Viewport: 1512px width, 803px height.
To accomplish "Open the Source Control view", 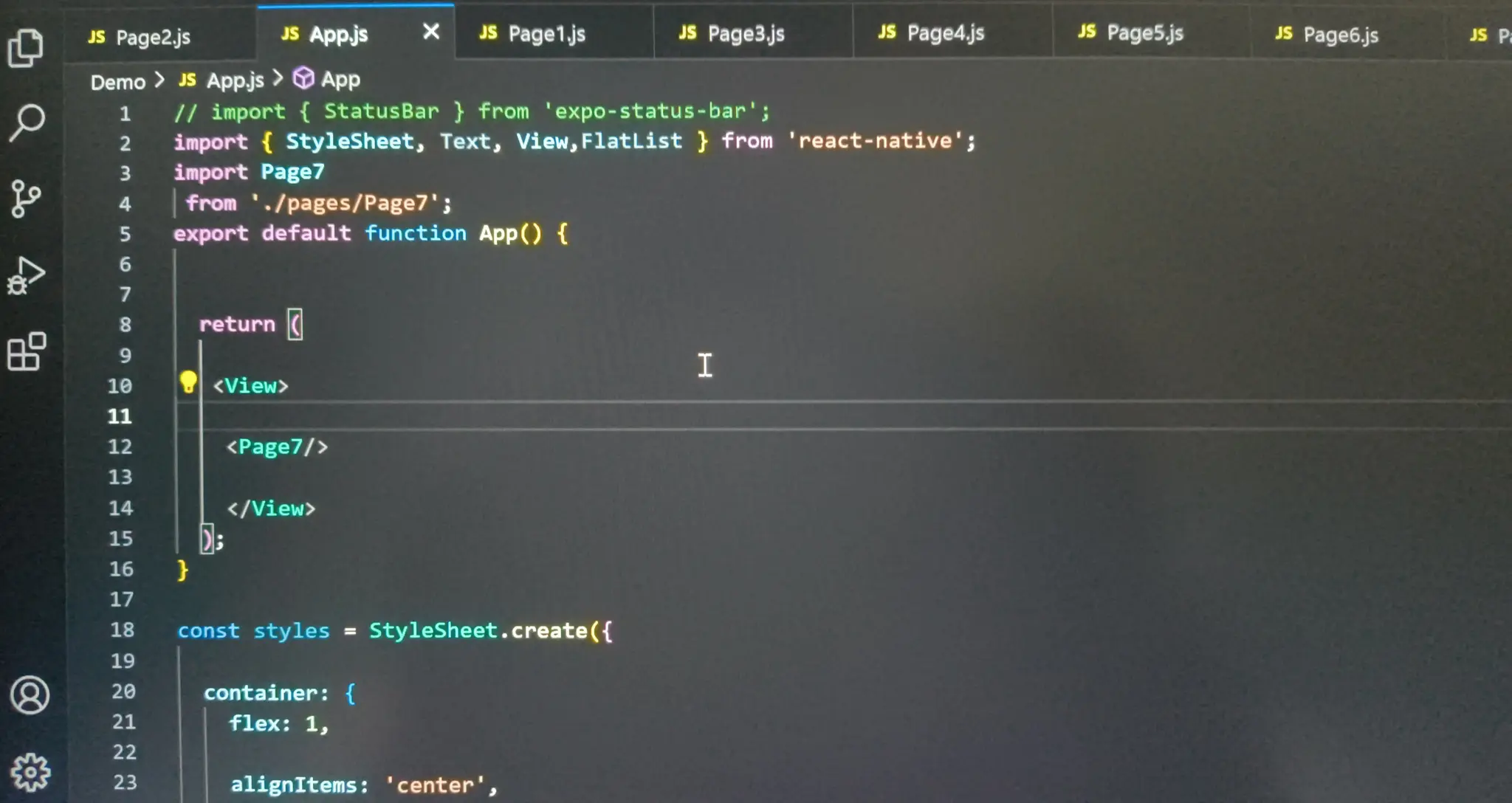I will point(26,199).
